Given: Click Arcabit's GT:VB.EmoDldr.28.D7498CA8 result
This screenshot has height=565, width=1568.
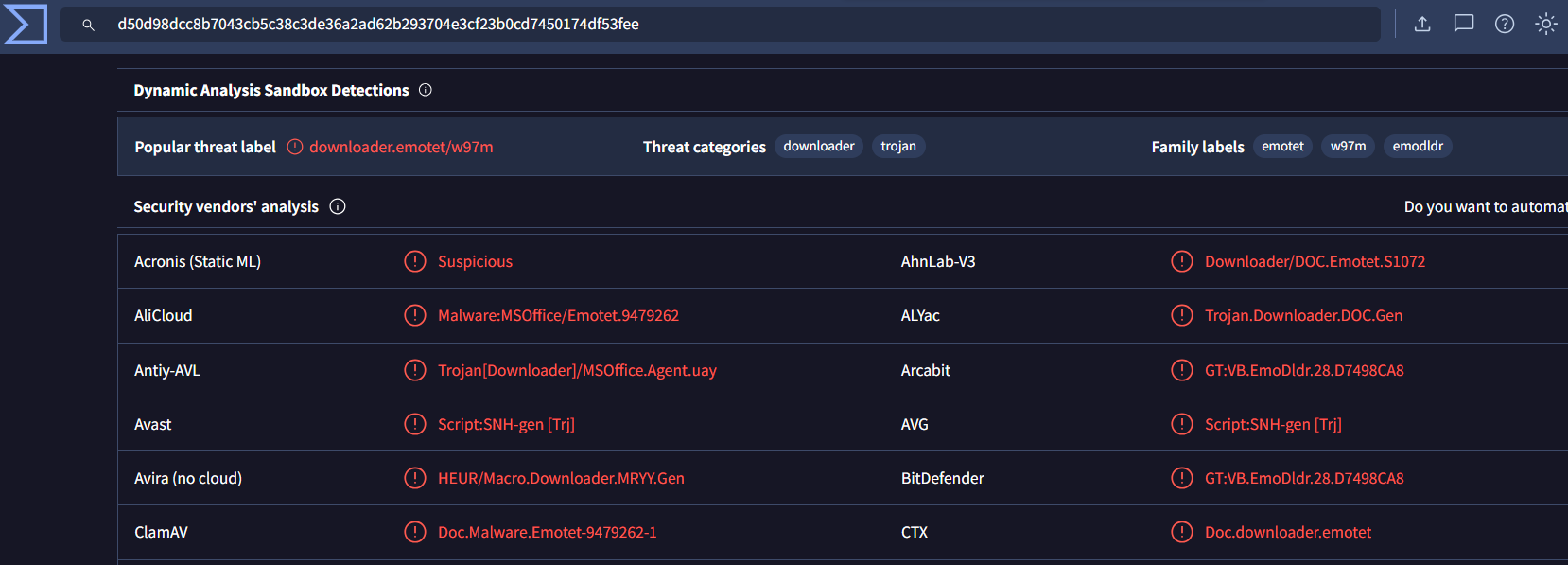Looking at the screenshot, I should [1304, 370].
